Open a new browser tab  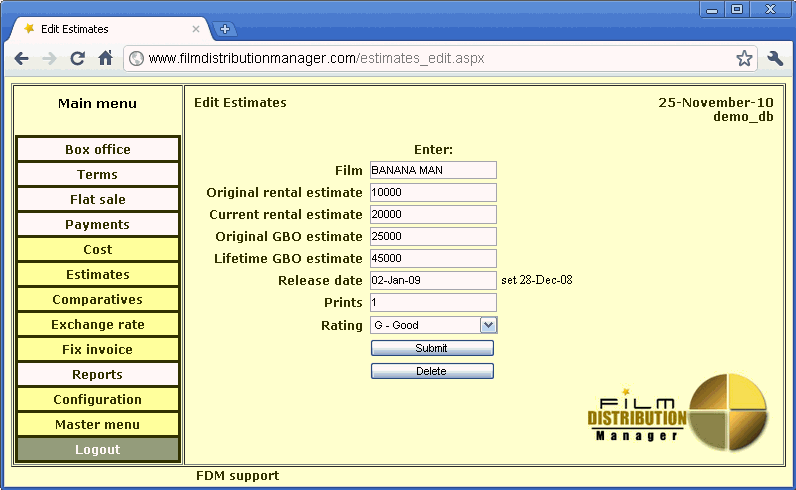click(225, 29)
